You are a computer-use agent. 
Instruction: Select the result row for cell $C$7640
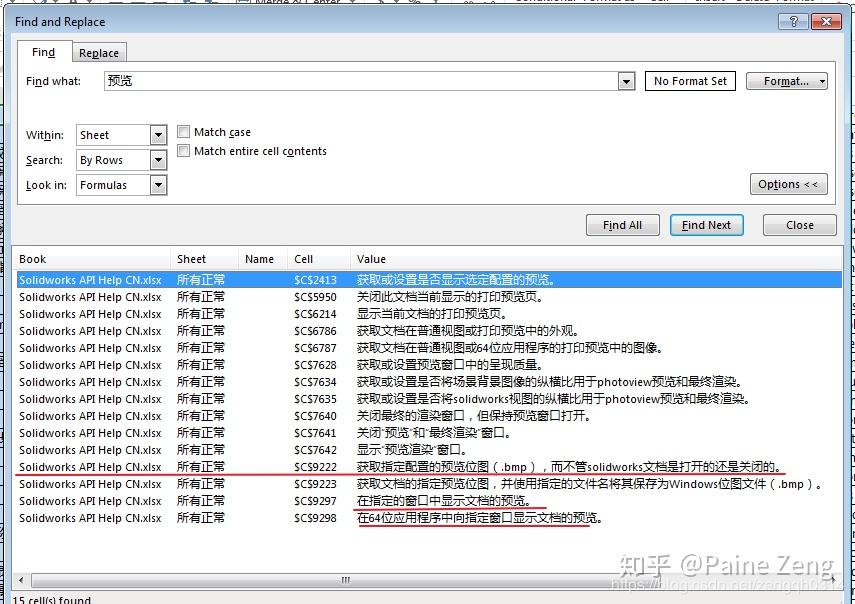tap(429, 416)
